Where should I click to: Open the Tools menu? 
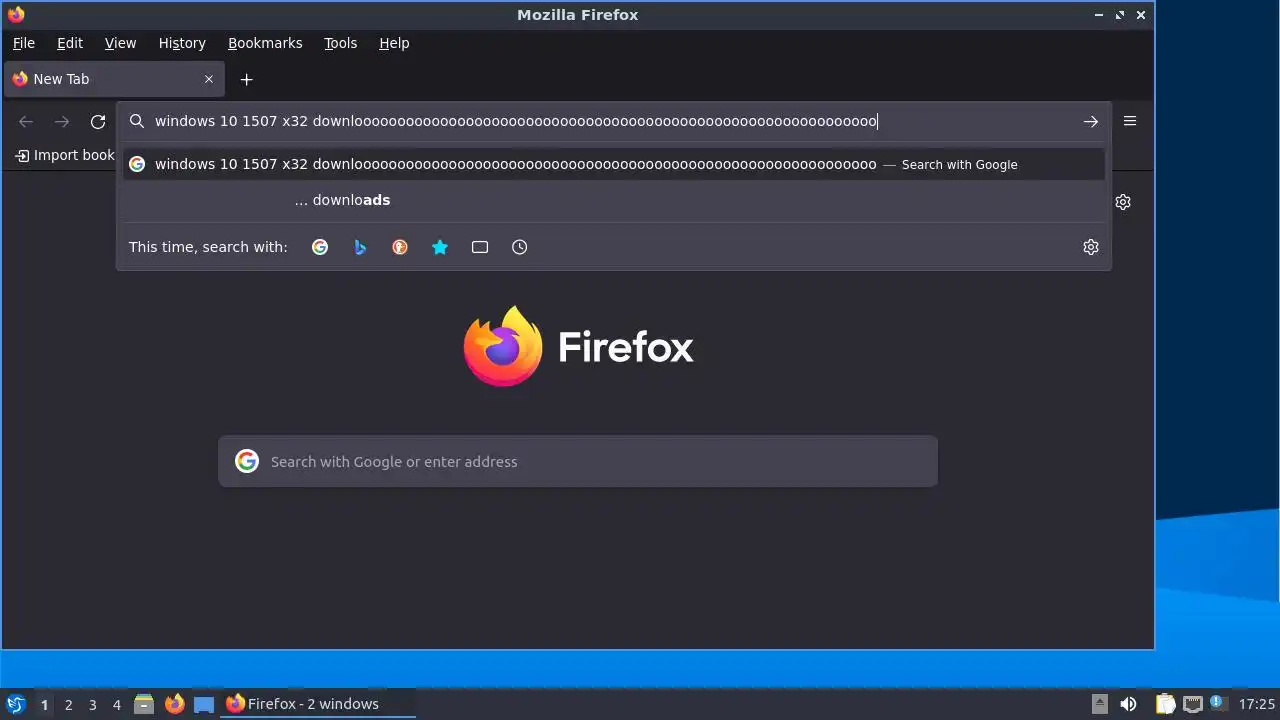(340, 43)
